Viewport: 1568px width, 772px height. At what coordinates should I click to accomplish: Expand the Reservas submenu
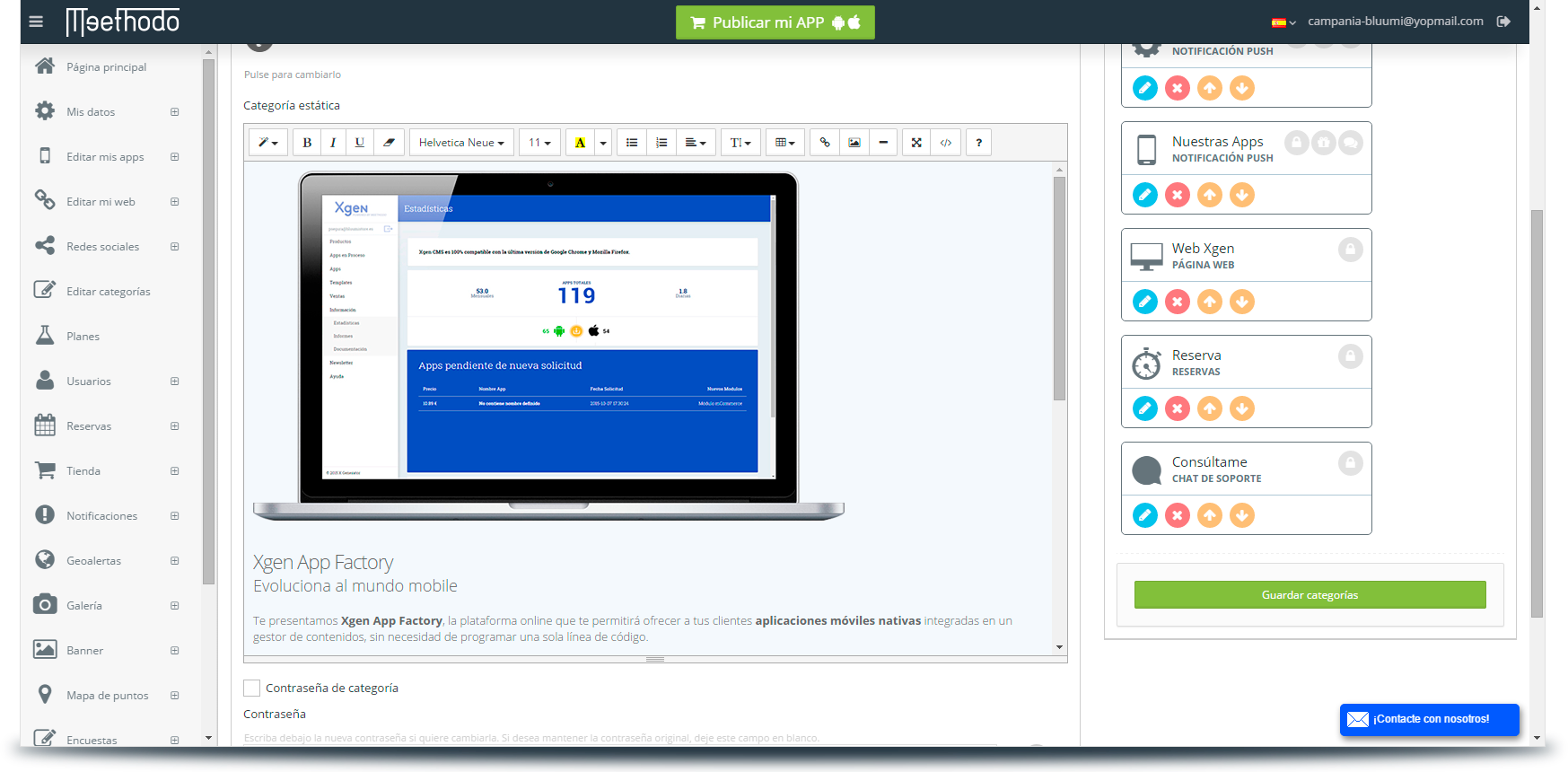click(175, 426)
